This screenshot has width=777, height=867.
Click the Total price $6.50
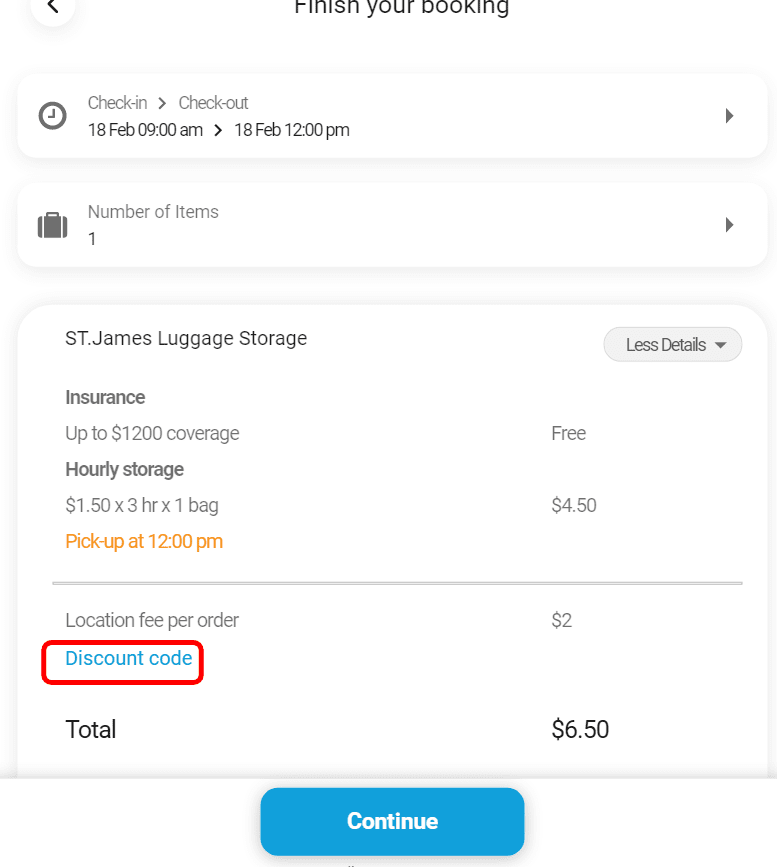coord(580,729)
